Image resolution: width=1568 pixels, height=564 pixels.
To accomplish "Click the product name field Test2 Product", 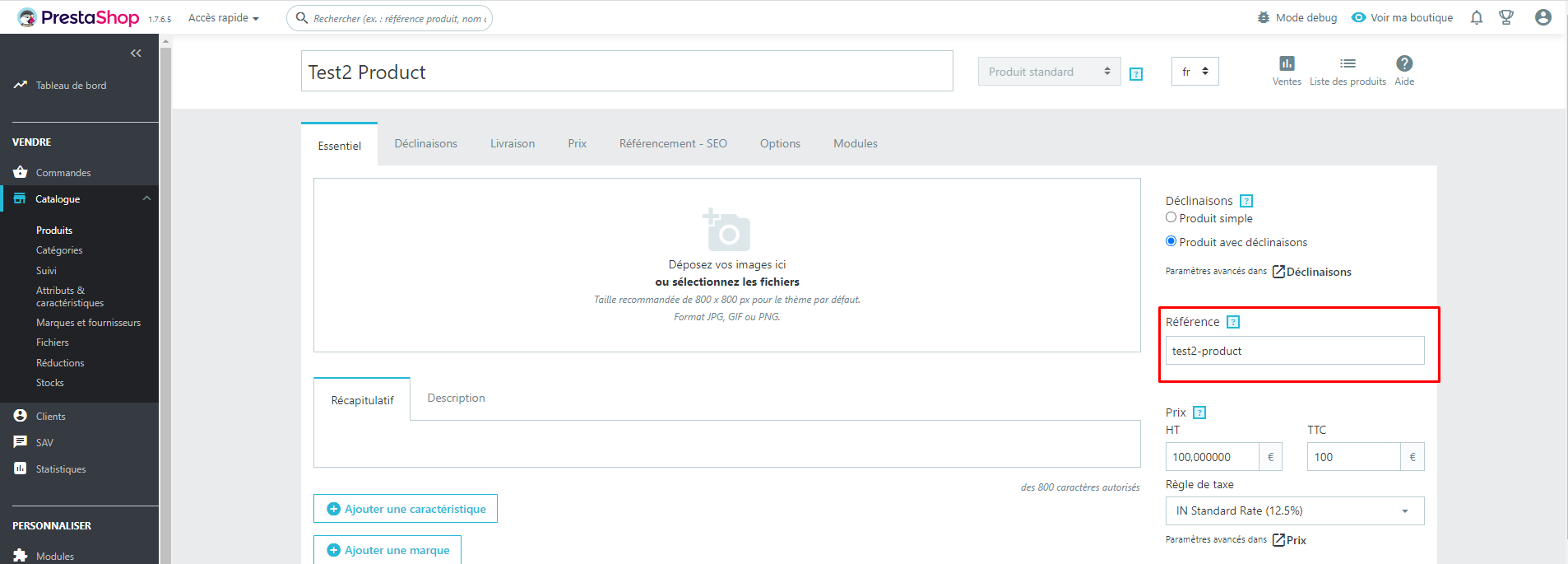I will 627,72.
